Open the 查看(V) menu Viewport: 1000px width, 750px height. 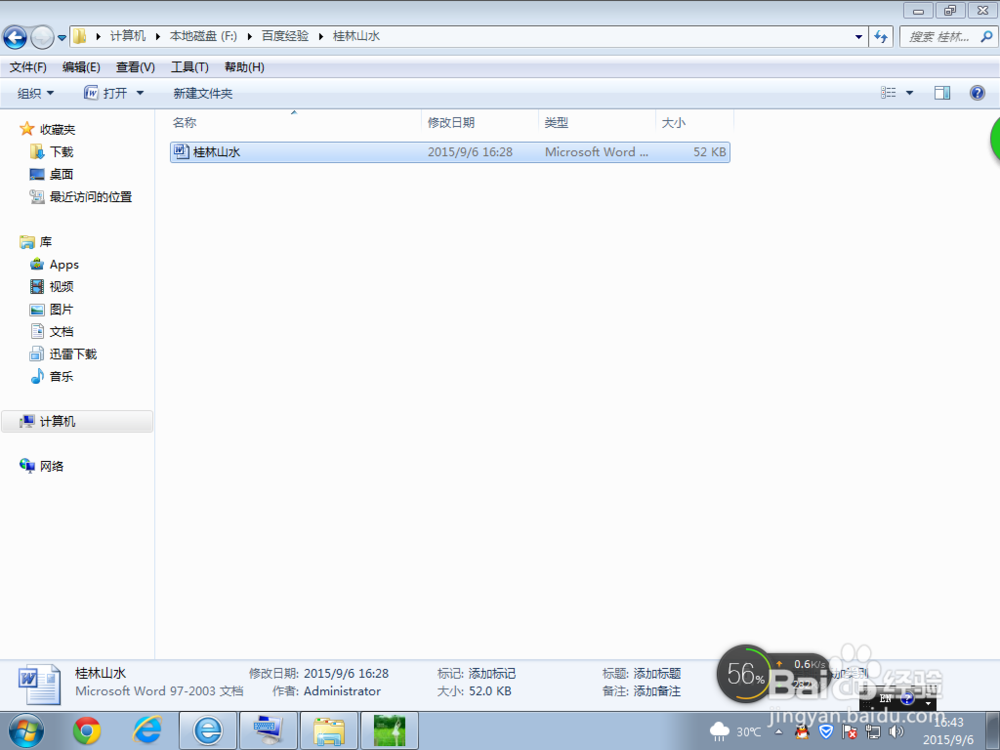pos(135,67)
